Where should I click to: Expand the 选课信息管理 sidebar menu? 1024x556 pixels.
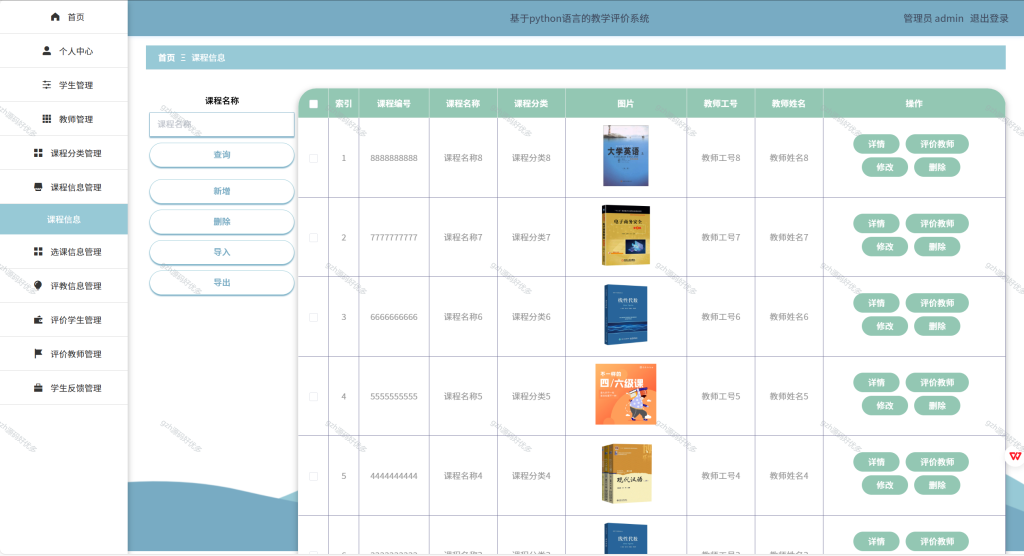[64, 252]
